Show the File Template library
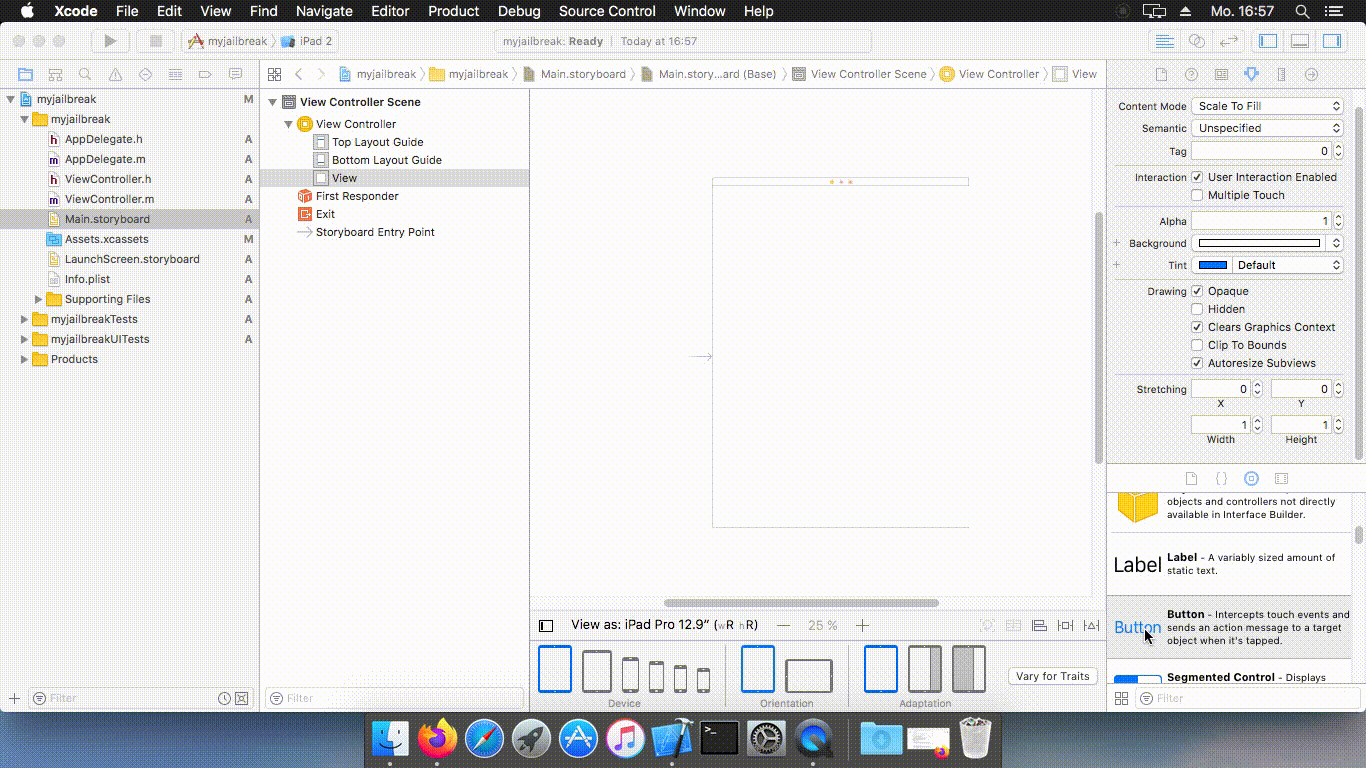This screenshot has width=1366, height=768. point(1191,479)
